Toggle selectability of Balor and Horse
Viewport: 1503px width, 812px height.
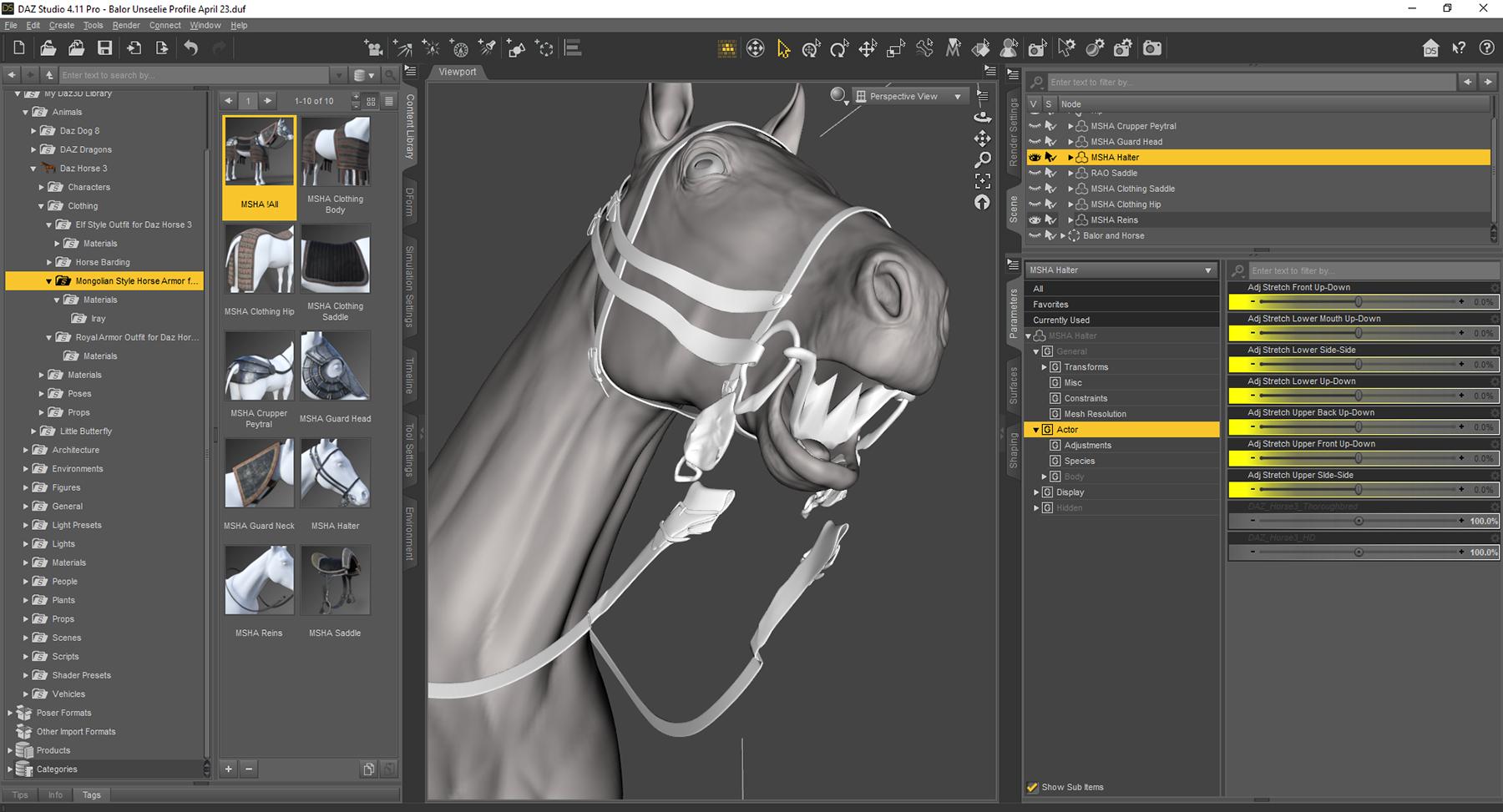coord(1050,236)
